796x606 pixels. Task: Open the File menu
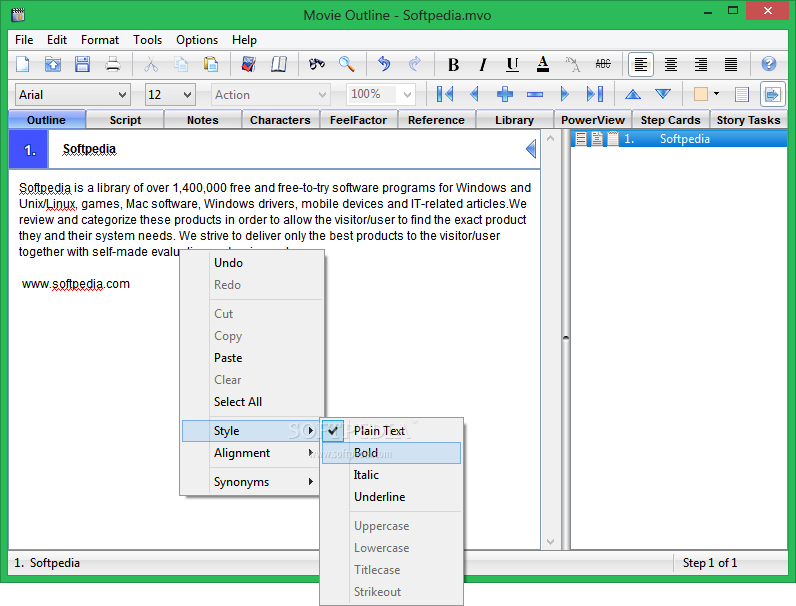point(24,40)
